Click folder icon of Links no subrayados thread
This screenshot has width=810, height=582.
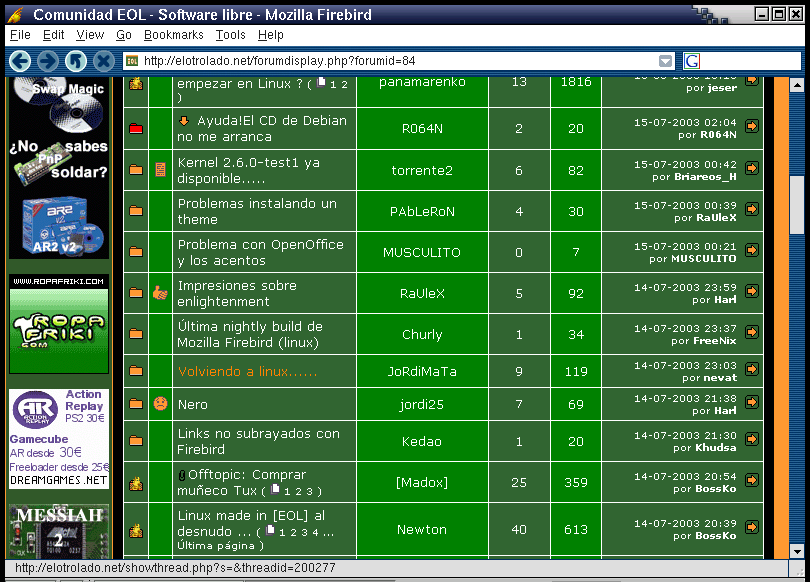click(x=136, y=441)
